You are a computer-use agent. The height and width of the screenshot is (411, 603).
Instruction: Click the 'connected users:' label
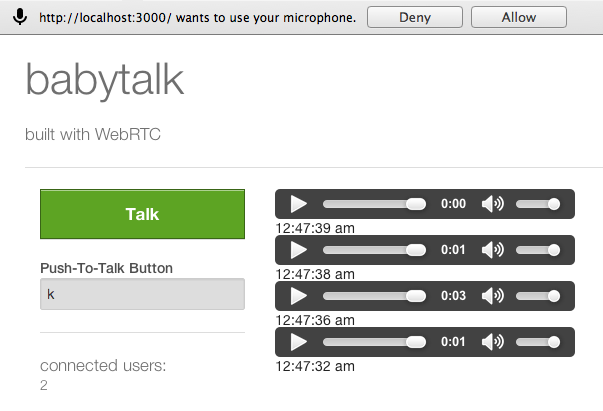point(103,366)
